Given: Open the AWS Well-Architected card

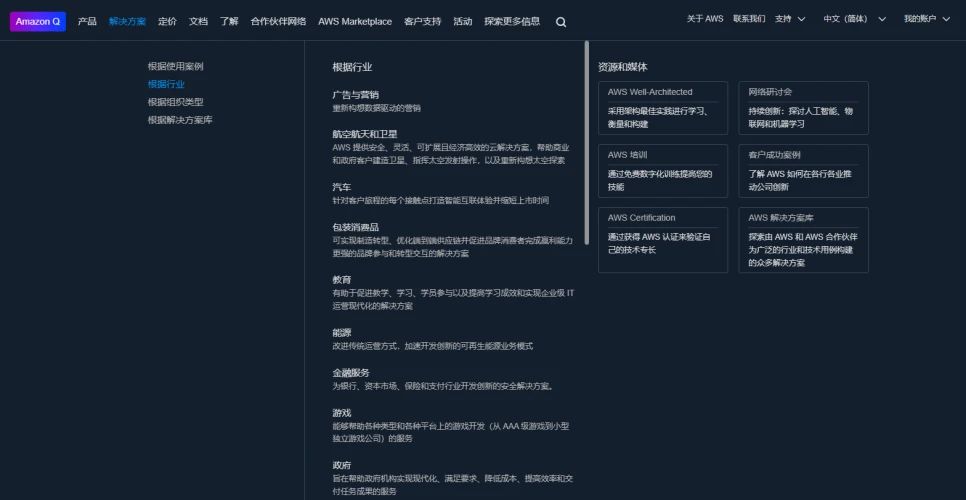Looking at the screenshot, I should [x=663, y=108].
